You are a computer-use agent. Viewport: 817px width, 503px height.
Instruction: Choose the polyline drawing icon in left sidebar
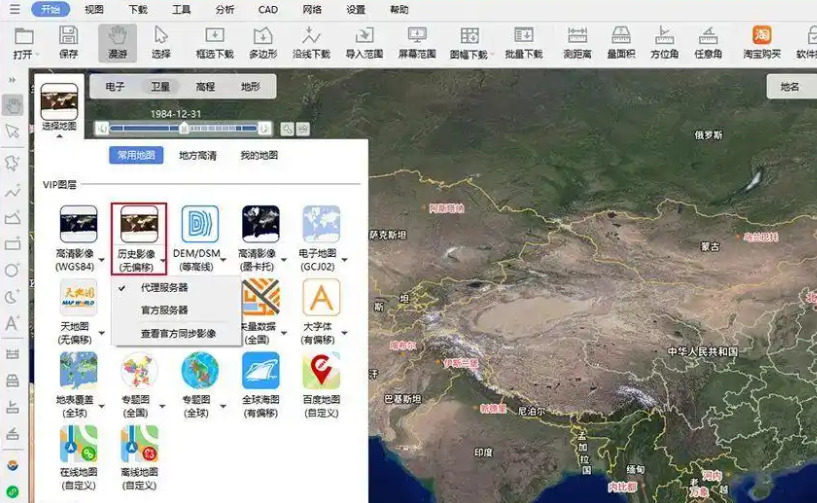(13, 190)
